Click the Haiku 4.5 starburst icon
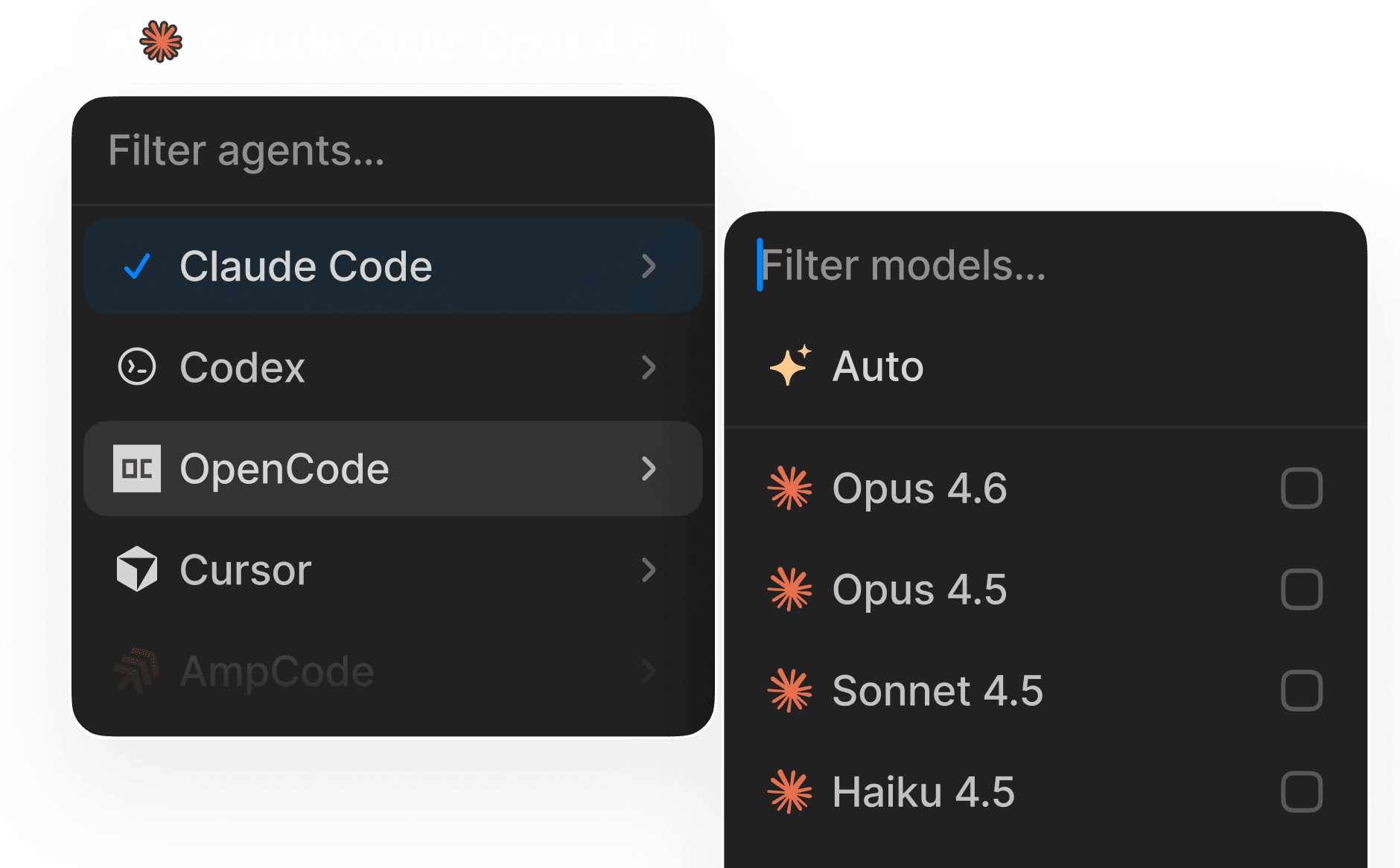Viewport: 1400px width, 868px height. (x=789, y=791)
